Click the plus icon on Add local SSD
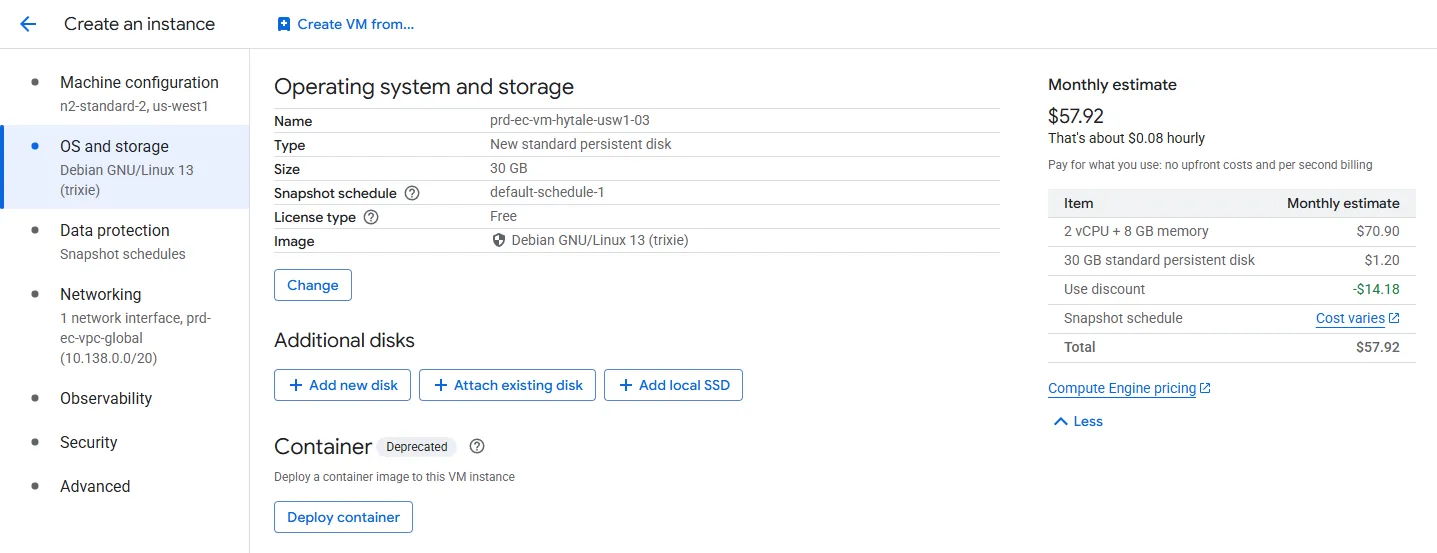 625,385
